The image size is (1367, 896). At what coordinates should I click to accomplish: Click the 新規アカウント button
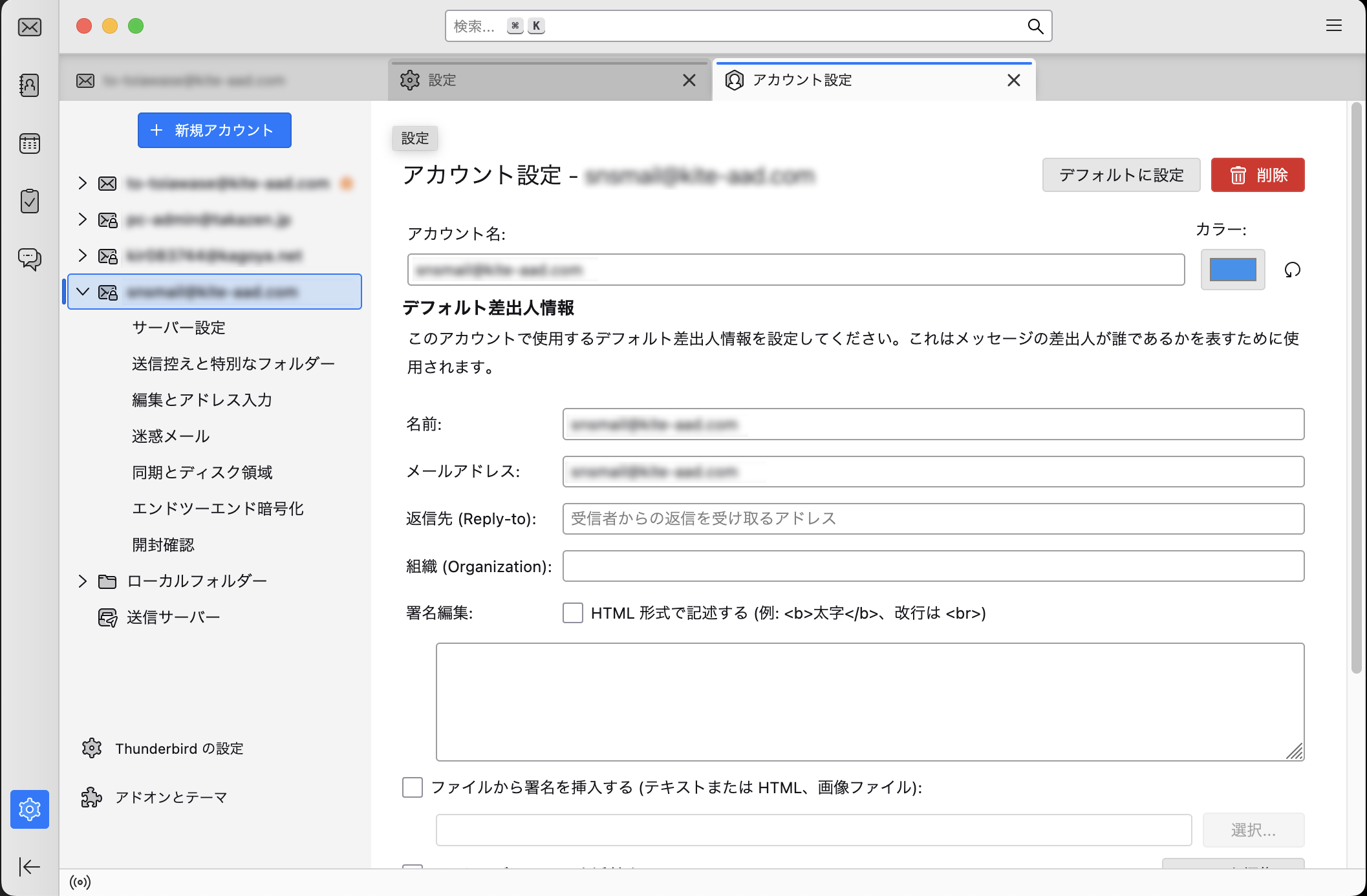214,131
